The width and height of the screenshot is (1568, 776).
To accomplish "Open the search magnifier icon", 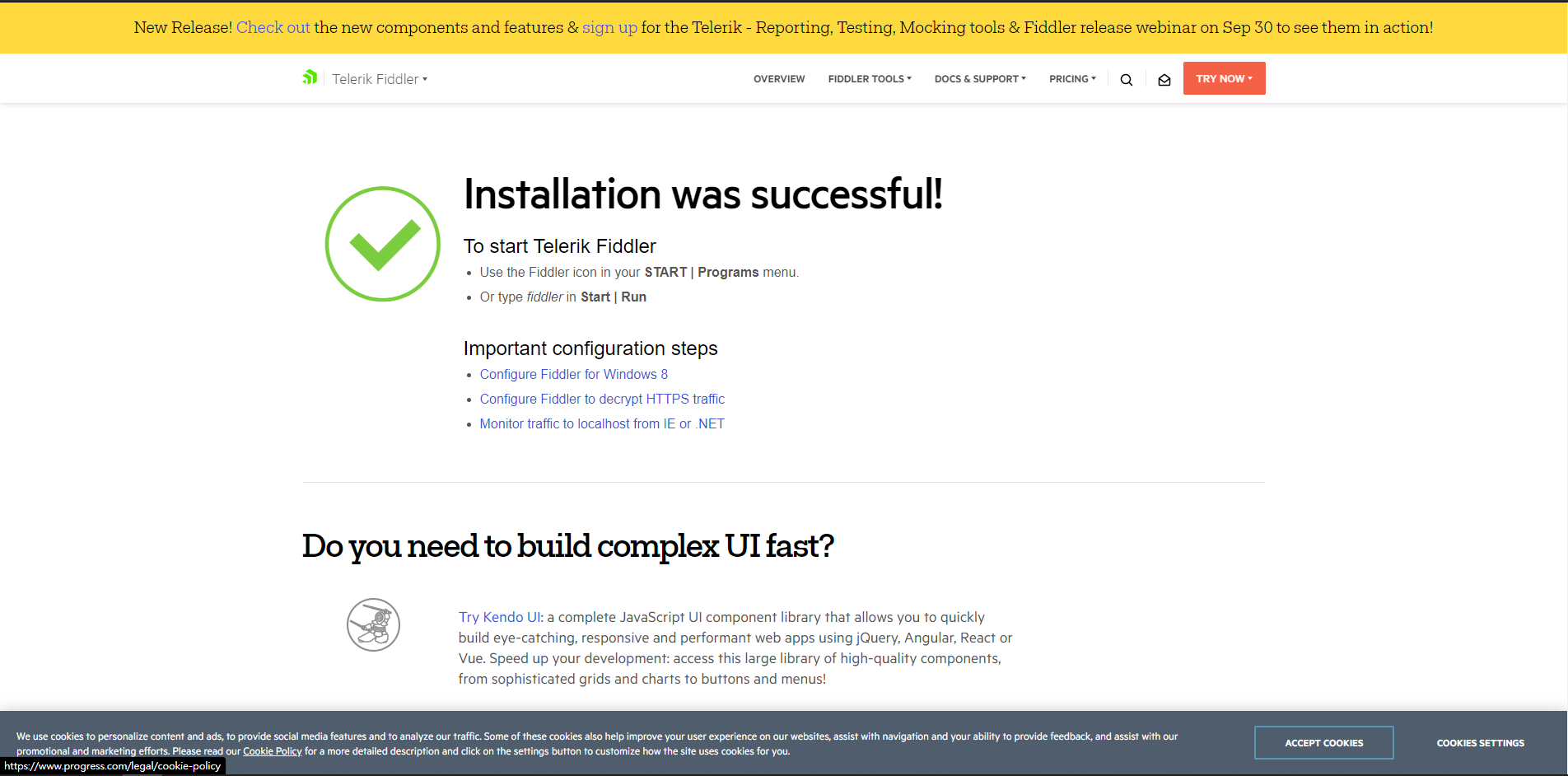I will click(1127, 79).
